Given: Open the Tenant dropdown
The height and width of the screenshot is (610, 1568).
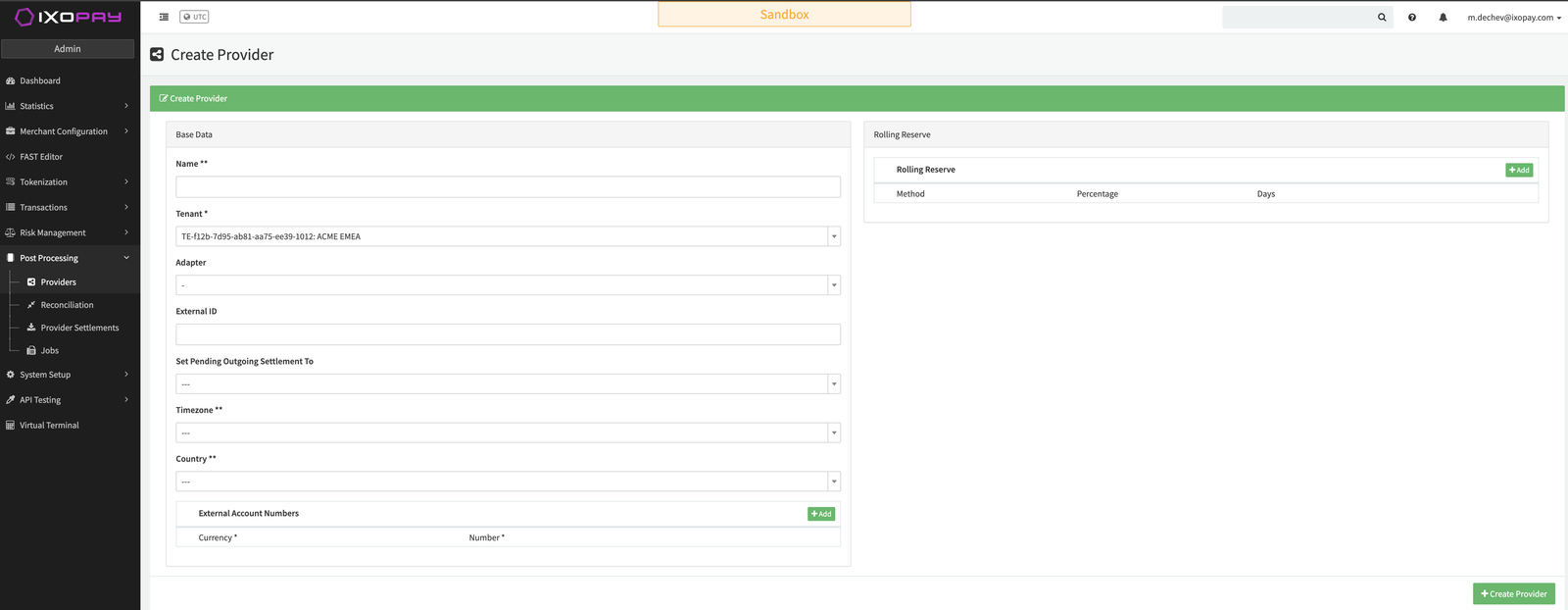Looking at the screenshot, I should (508, 236).
